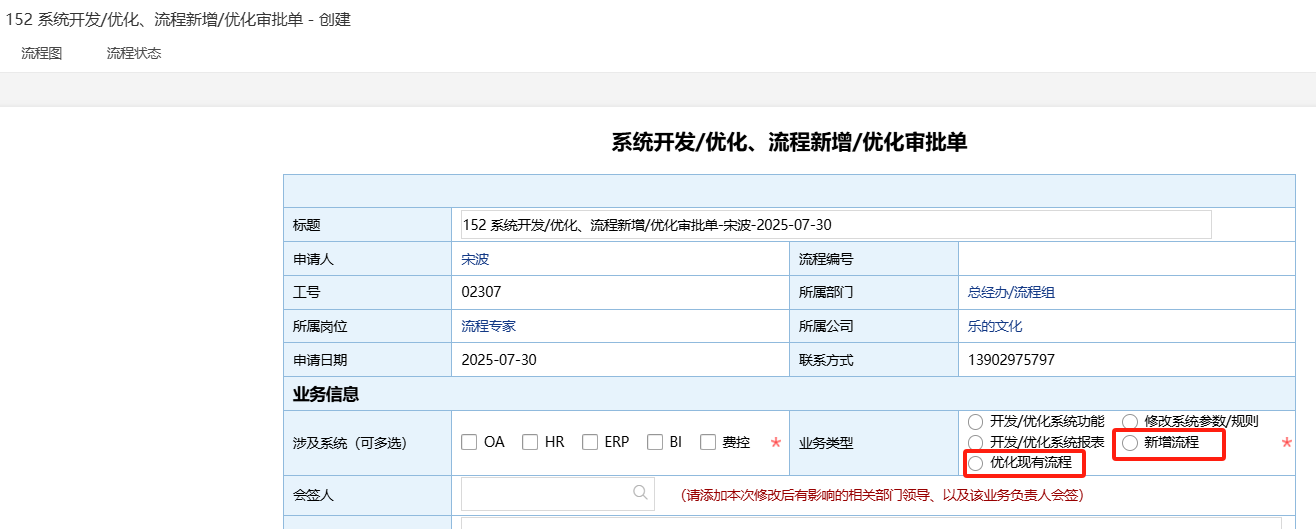Click the search icon in 会签人 field

pos(640,492)
